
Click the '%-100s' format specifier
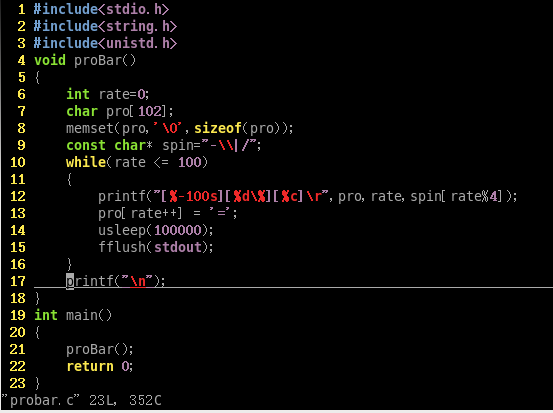point(193,196)
